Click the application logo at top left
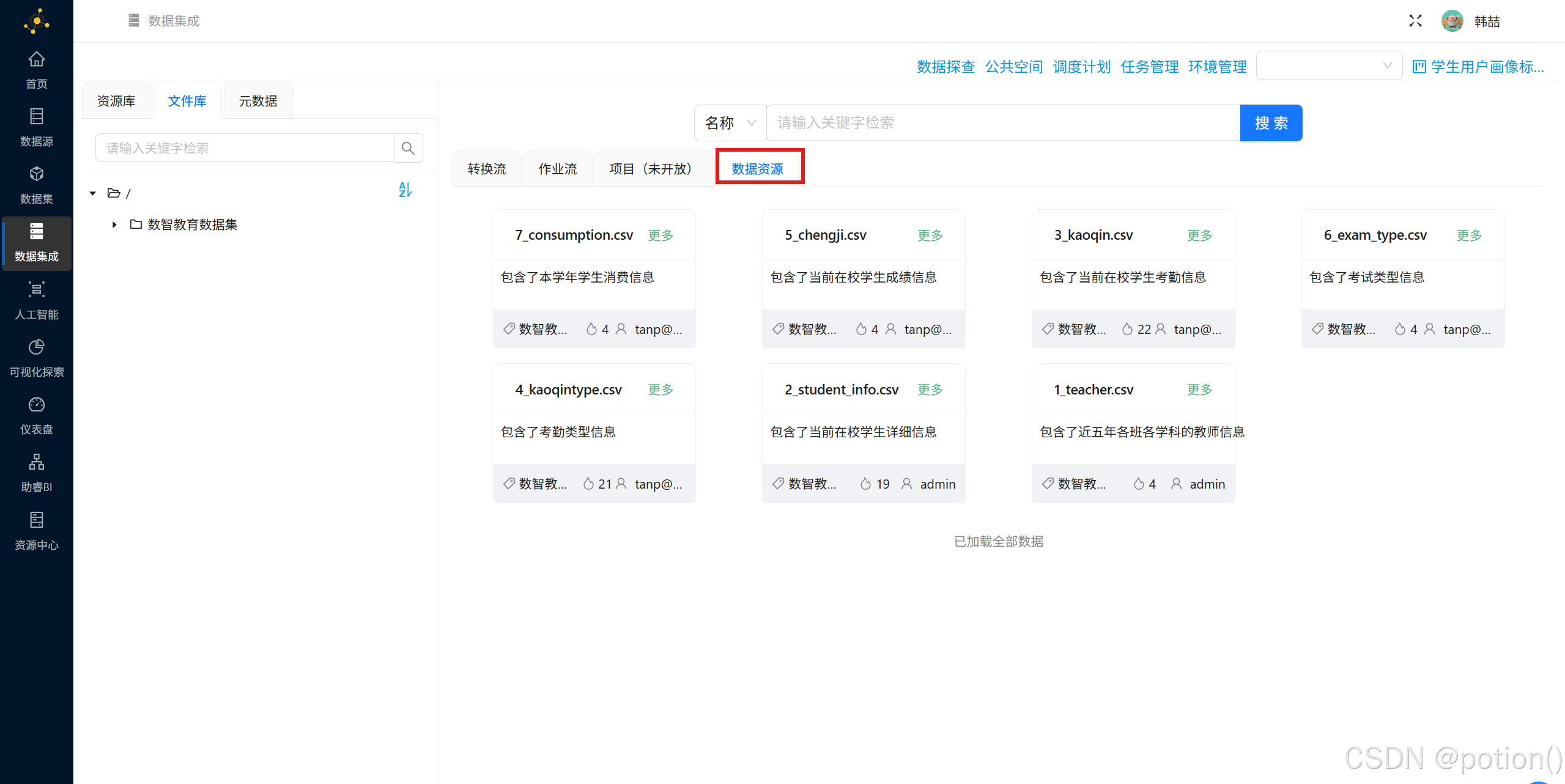 click(37, 21)
